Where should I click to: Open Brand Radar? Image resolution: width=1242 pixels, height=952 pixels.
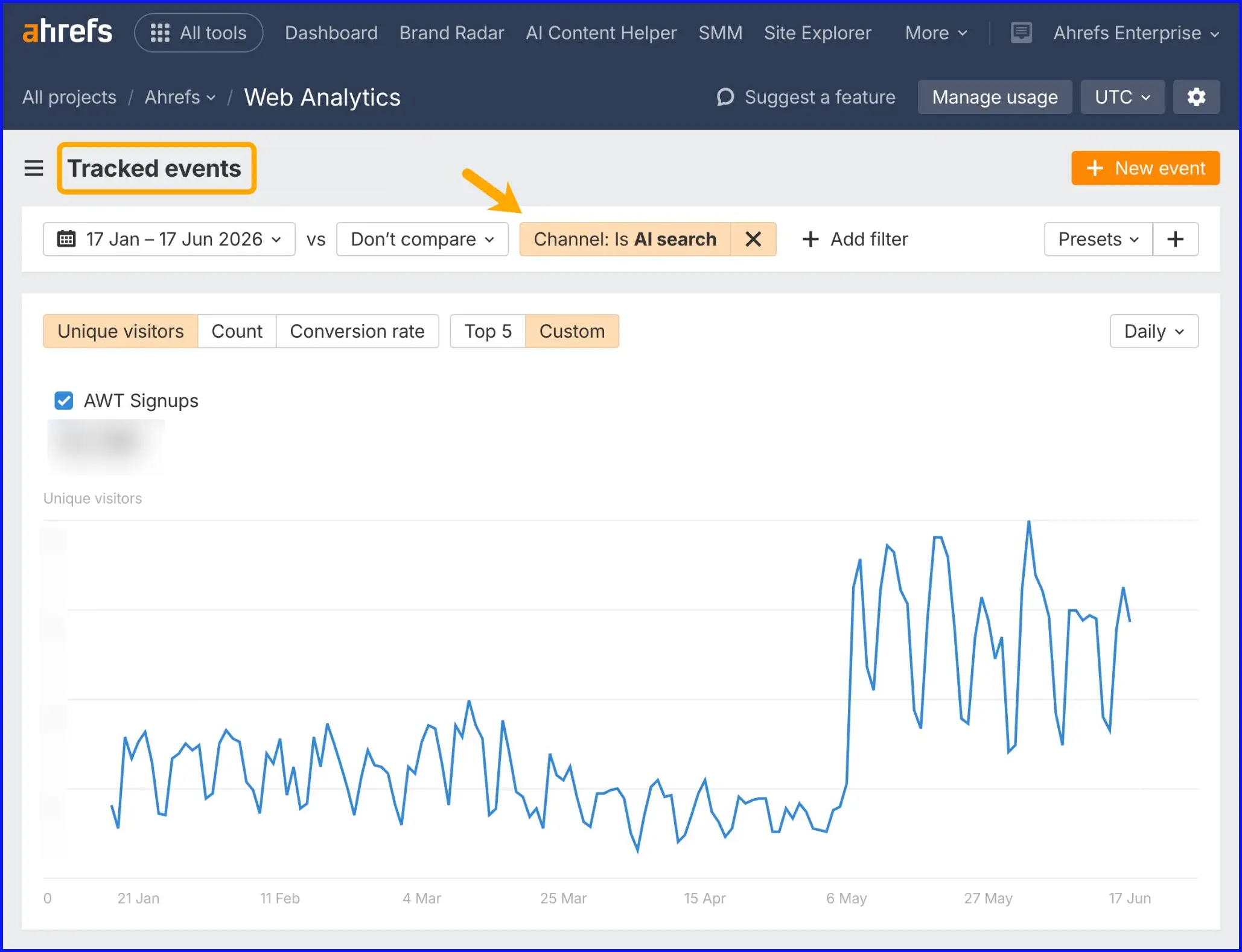451,33
